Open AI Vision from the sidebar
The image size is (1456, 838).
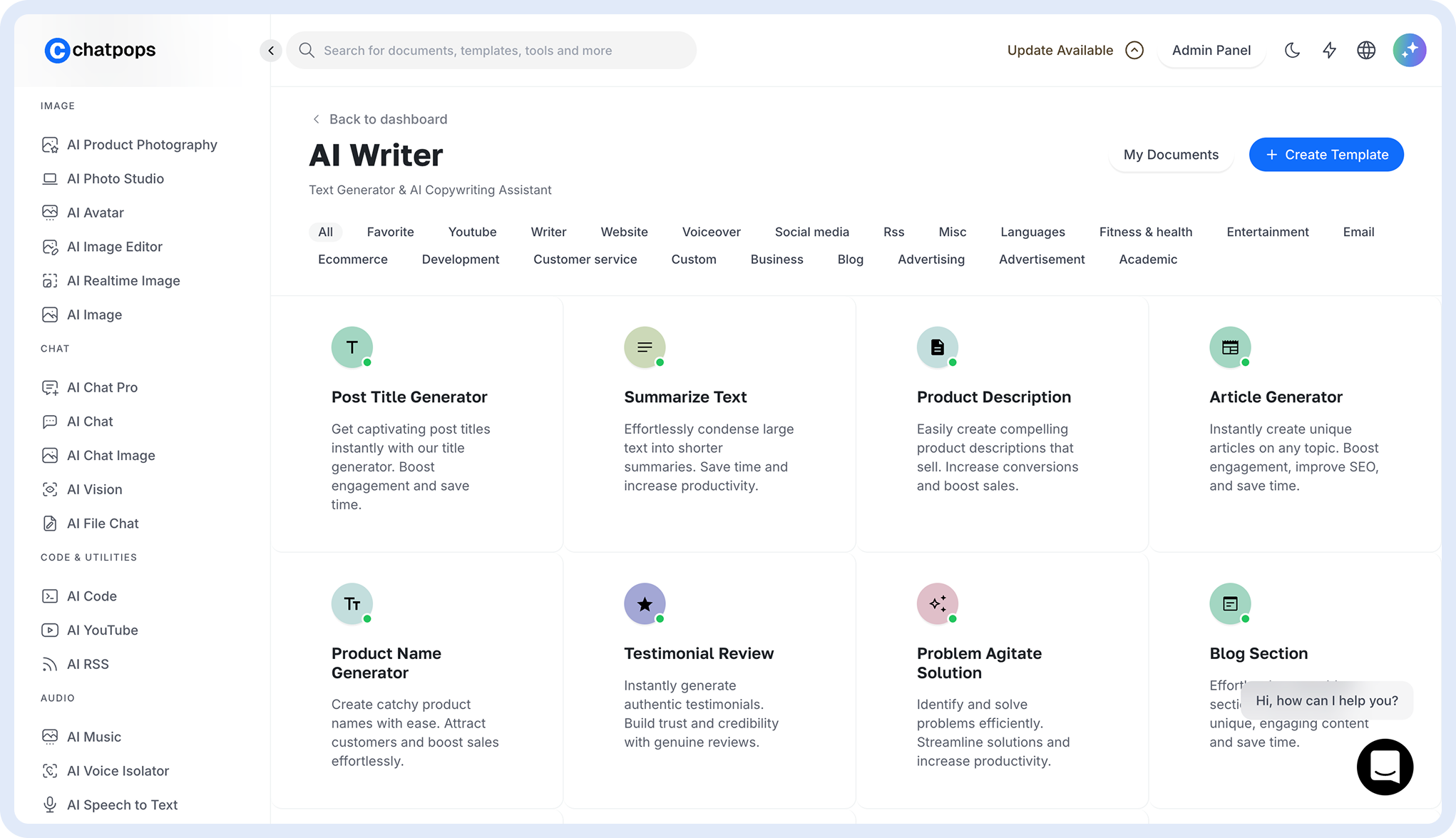pyautogui.click(x=94, y=489)
